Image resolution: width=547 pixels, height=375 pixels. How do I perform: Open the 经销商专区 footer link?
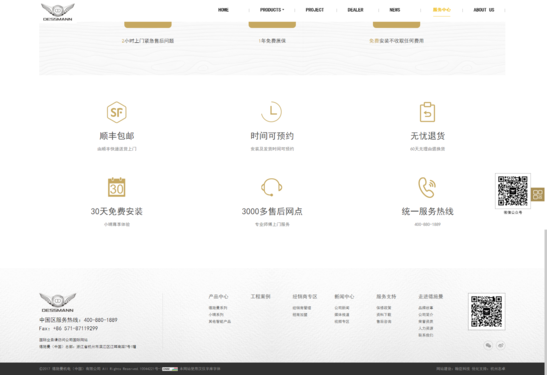point(305,297)
